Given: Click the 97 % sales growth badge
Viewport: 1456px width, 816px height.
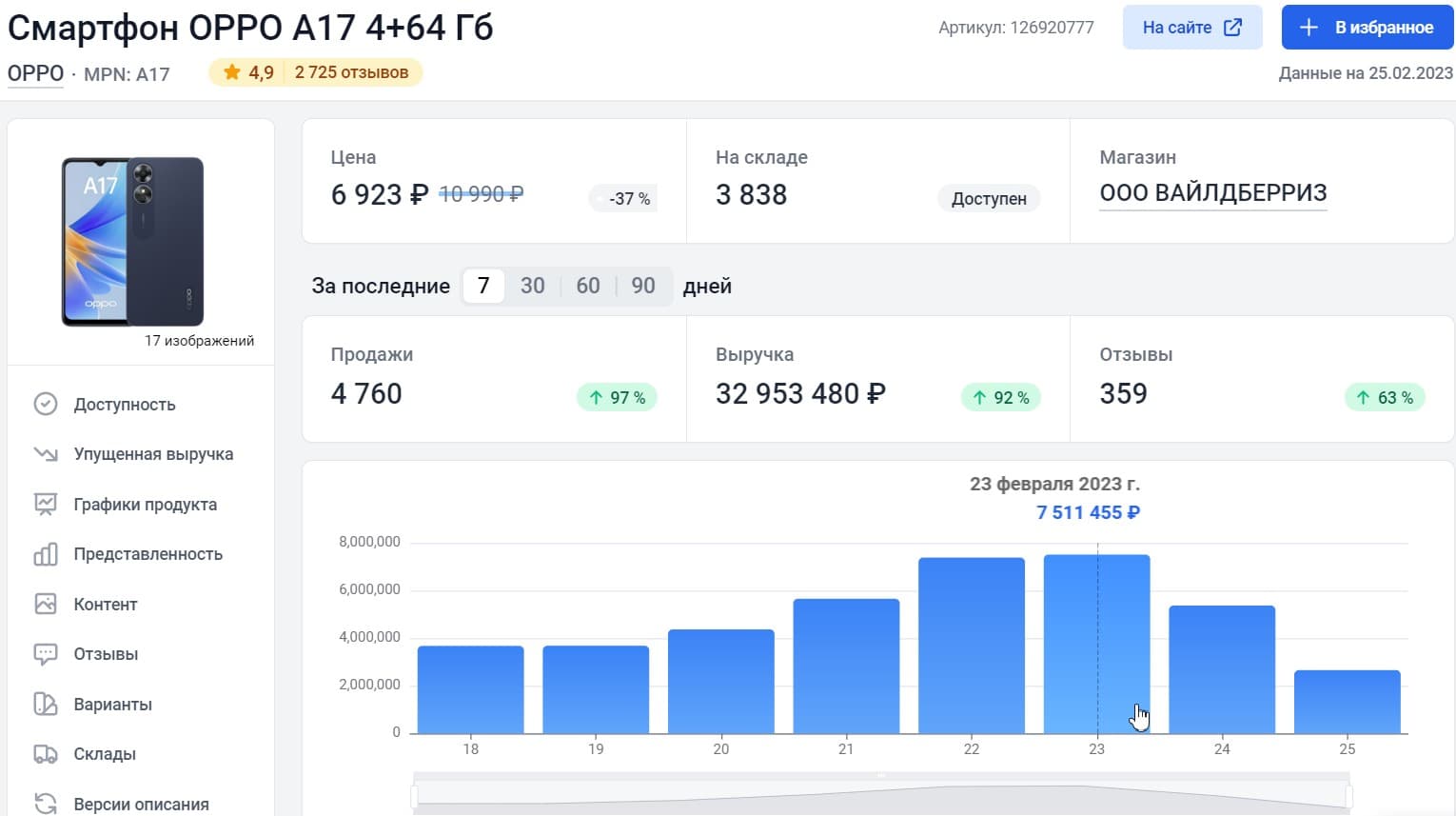Looking at the screenshot, I should pyautogui.click(x=617, y=397).
